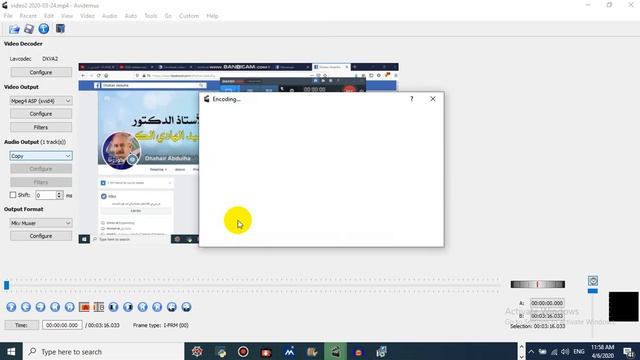Open a video with the folder icon
This screenshot has width=640, height=360.
click(x=14, y=29)
